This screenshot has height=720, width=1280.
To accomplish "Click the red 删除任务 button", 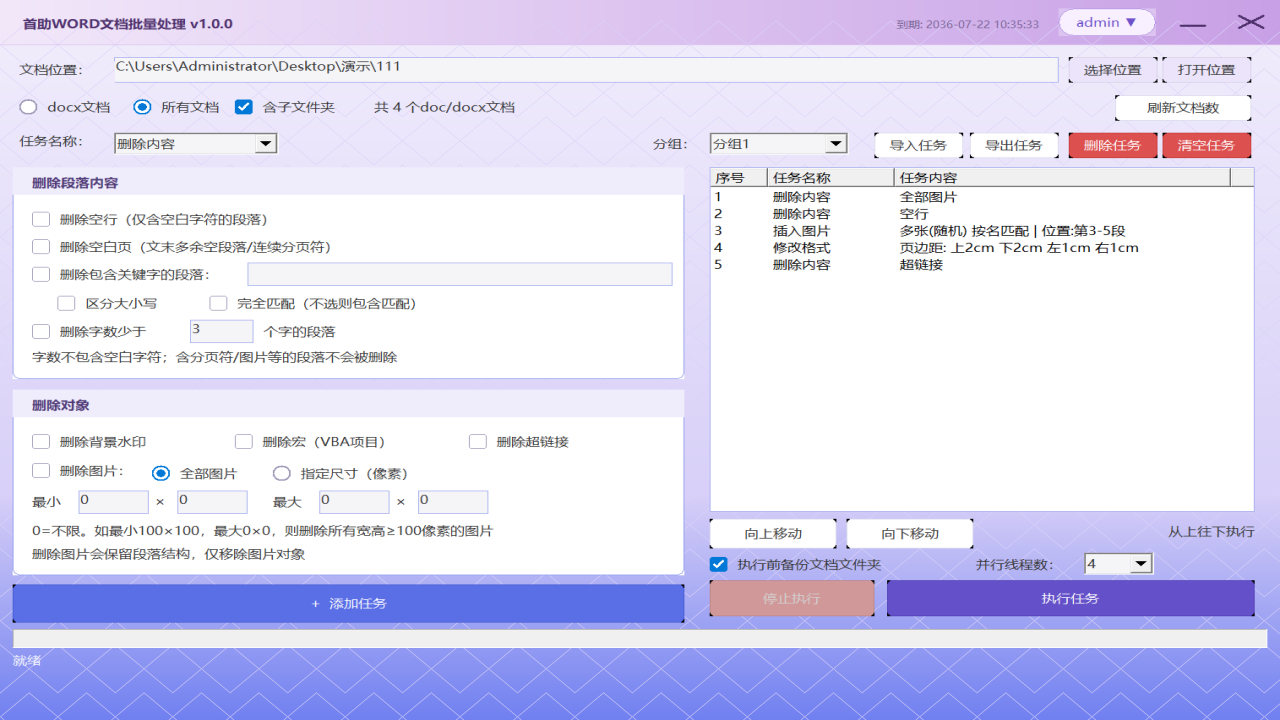I will (x=1113, y=145).
